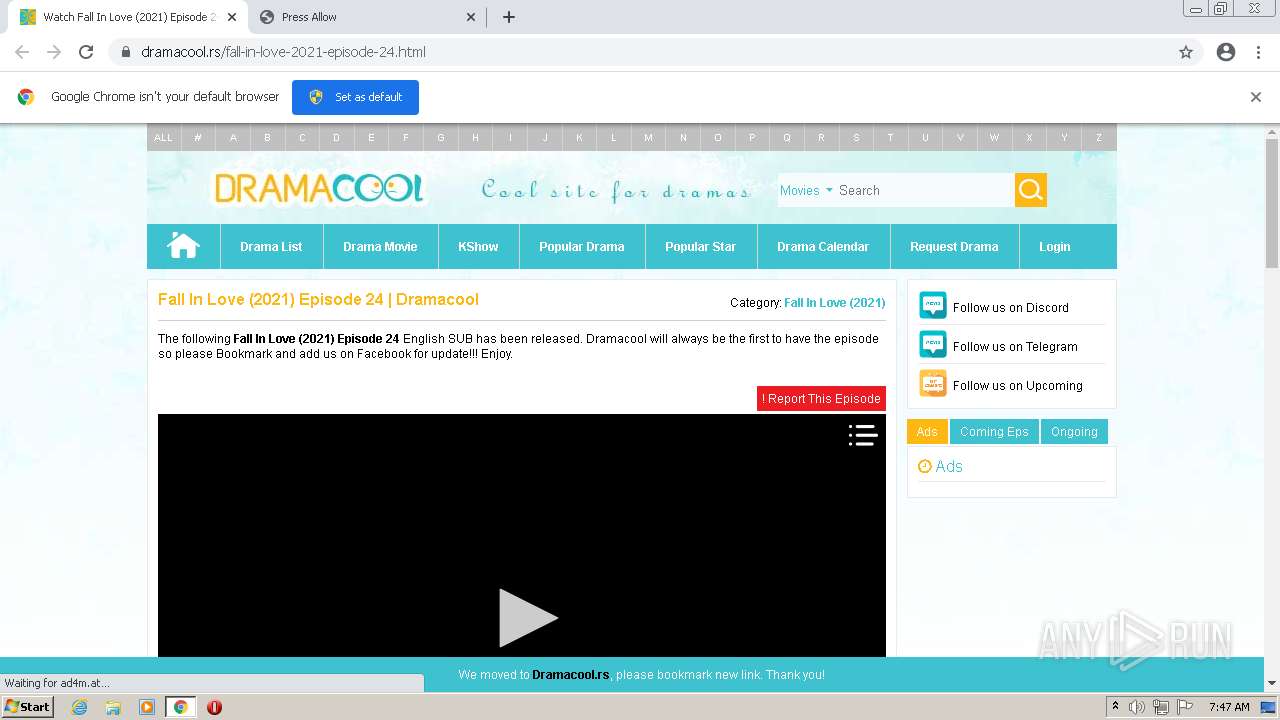Click into the Search input field
Screen dimensions: 1280x720
pos(924,190)
